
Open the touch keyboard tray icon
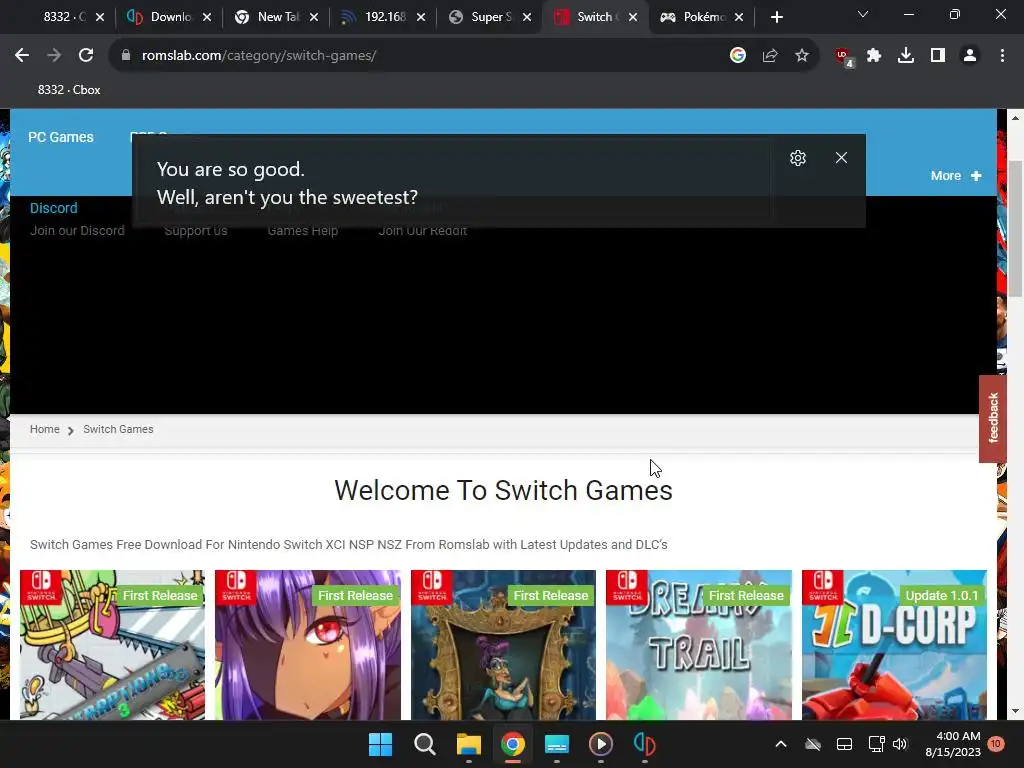point(844,744)
